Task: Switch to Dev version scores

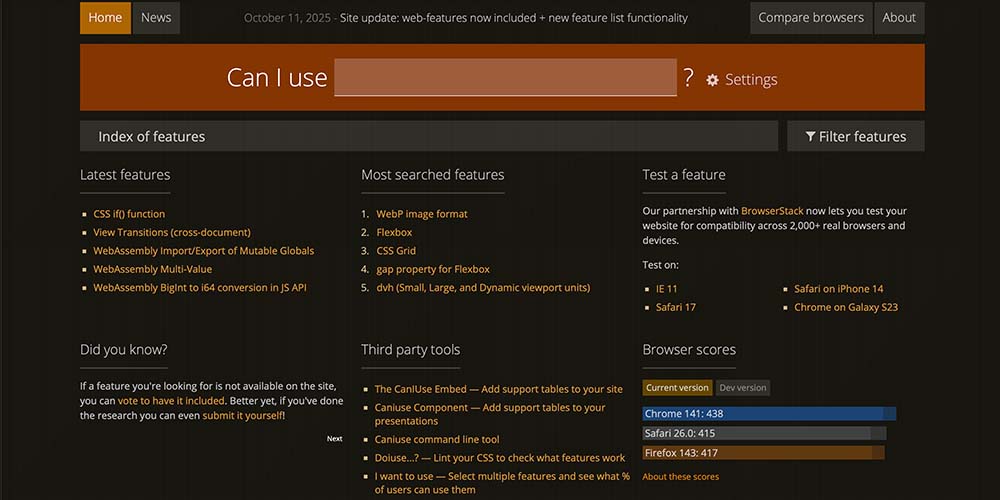Action: pyautogui.click(x=742, y=388)
